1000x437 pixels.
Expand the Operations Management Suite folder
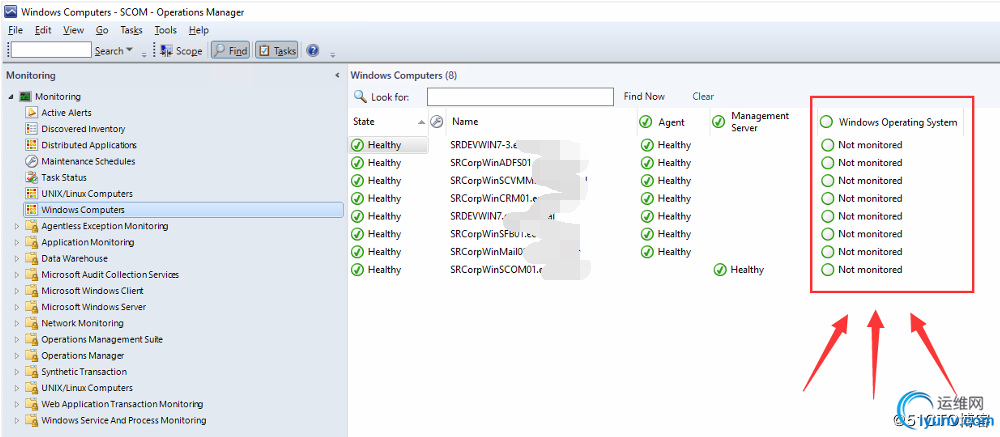[17, 339]
